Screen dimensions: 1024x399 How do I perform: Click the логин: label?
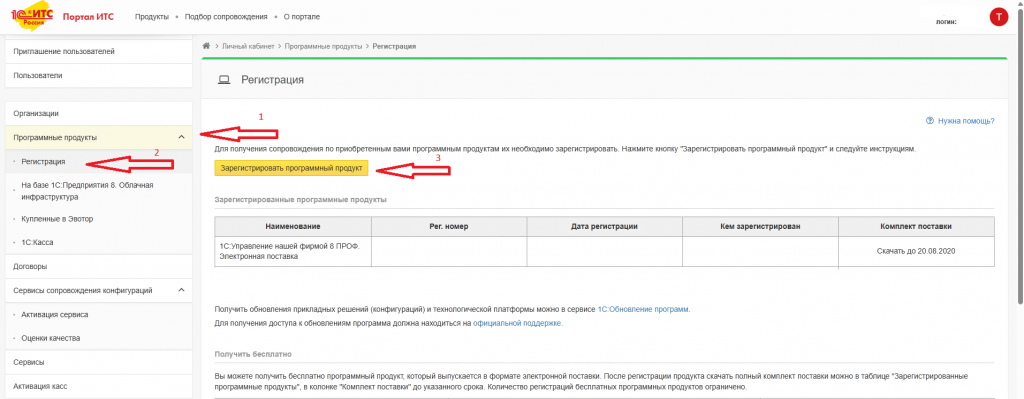946,22
